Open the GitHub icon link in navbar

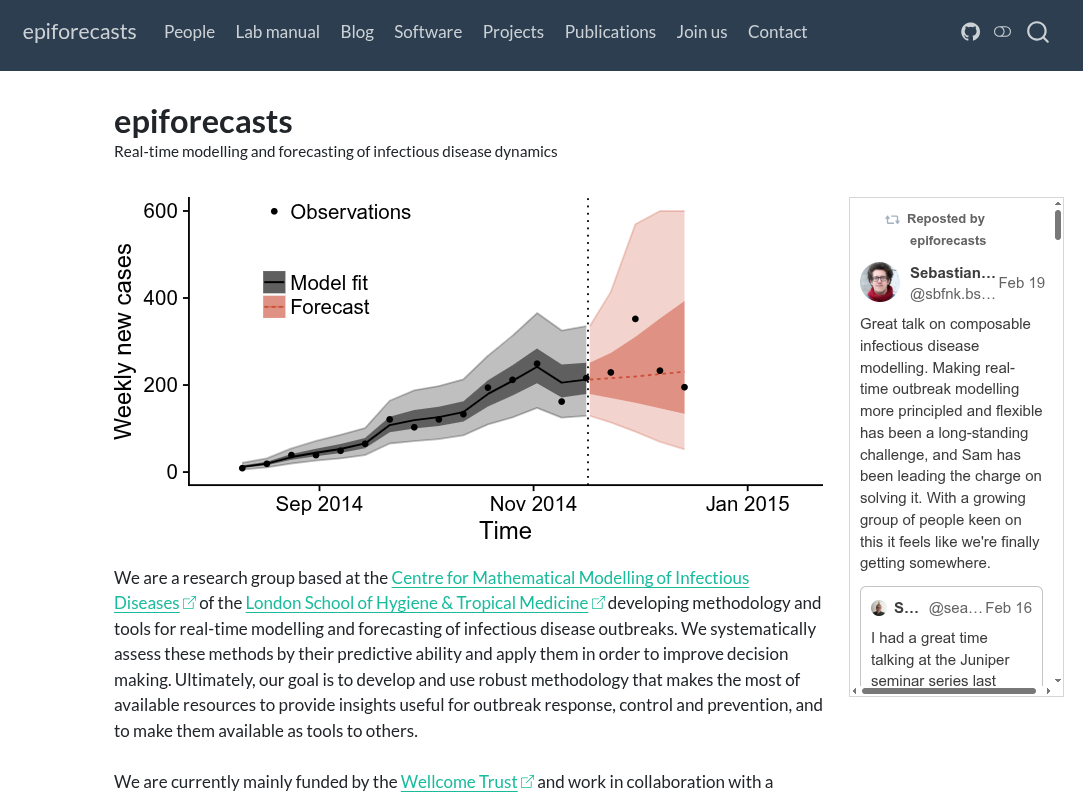point(970,32)
